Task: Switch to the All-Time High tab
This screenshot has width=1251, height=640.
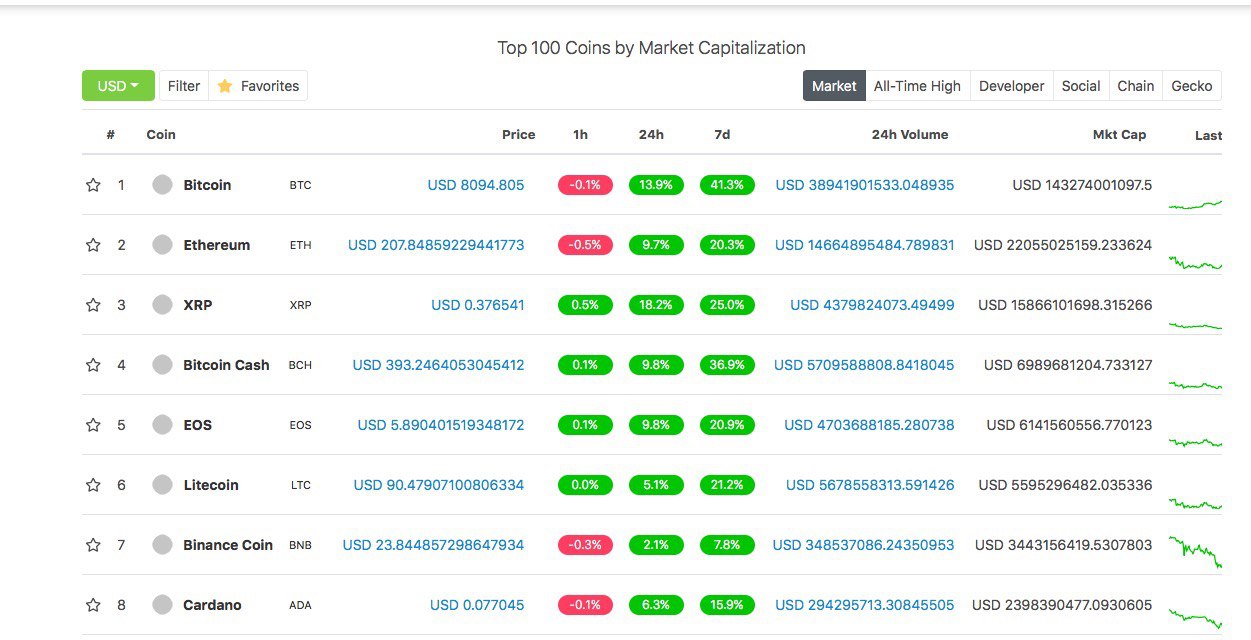Action: (x=917, y=86)
